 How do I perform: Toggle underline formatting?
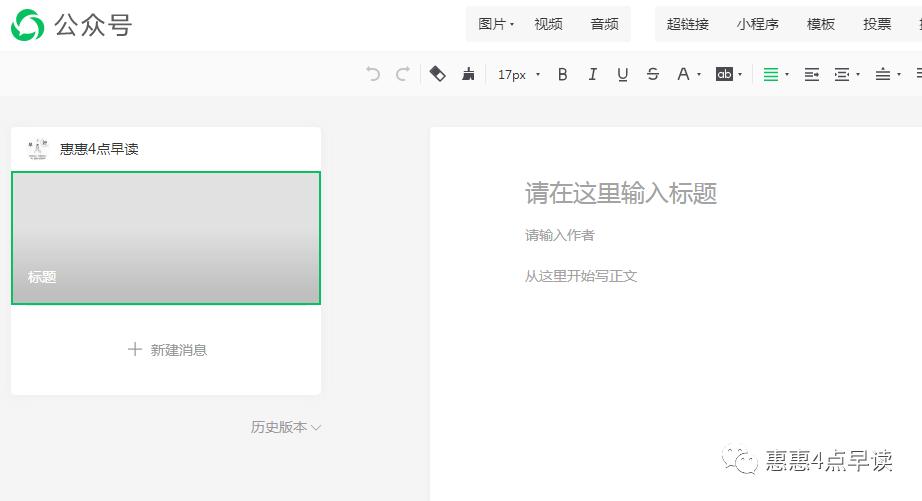623,74
